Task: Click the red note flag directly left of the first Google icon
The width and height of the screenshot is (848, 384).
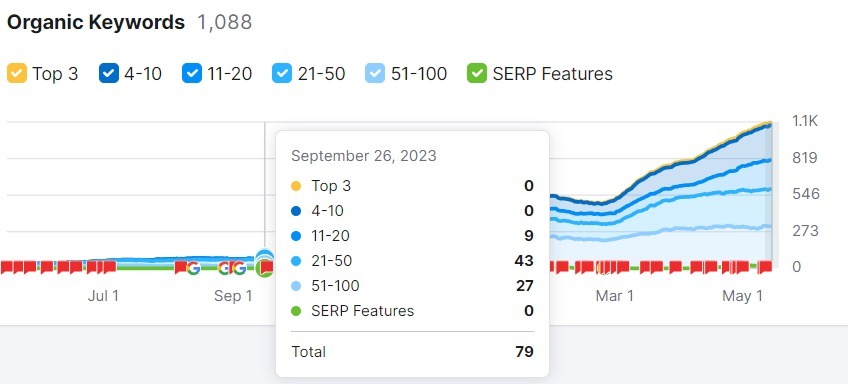Action: (x=181, y=267)
